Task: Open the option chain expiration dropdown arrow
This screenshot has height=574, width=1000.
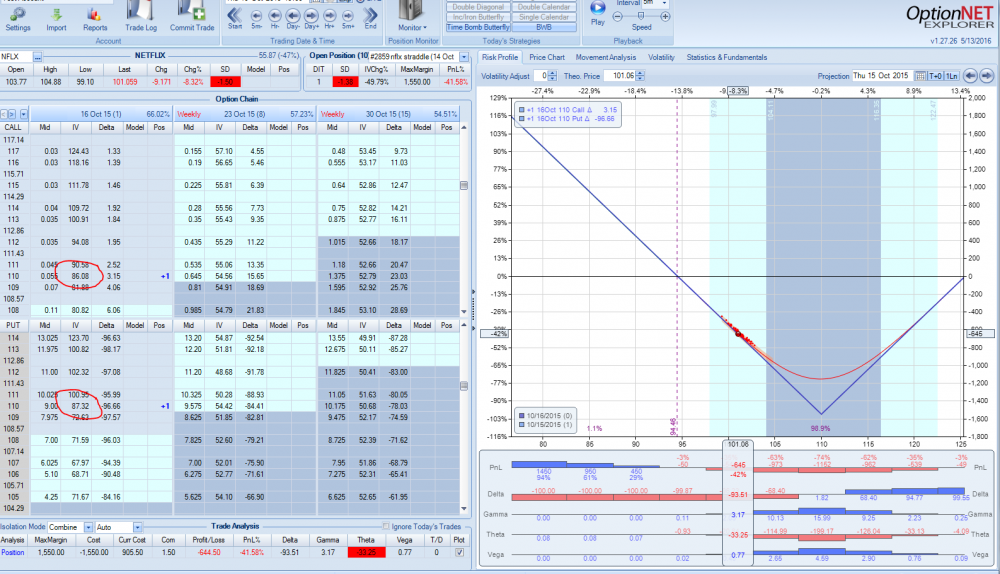Action: coord(24,114)
